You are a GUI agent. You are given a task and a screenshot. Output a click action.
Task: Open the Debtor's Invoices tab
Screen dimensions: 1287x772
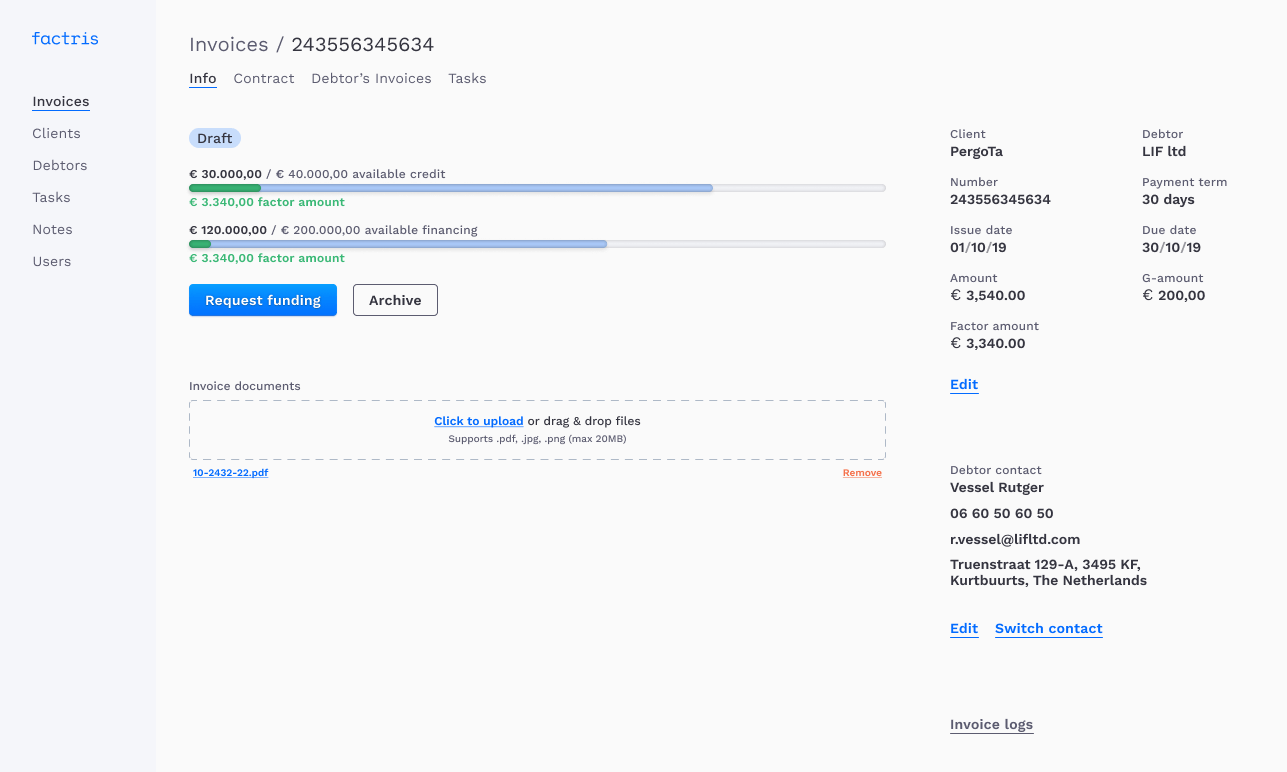point(371,78)
